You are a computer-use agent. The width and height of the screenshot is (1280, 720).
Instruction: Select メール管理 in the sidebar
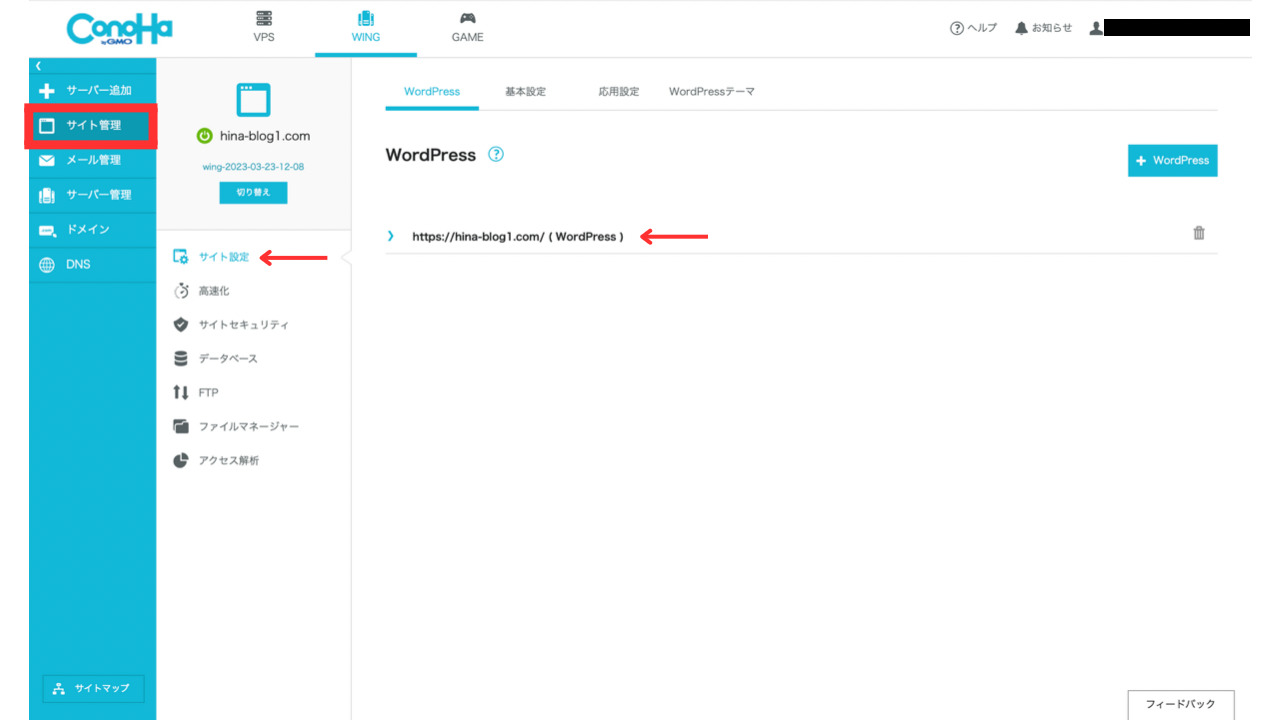coord(93,160)
